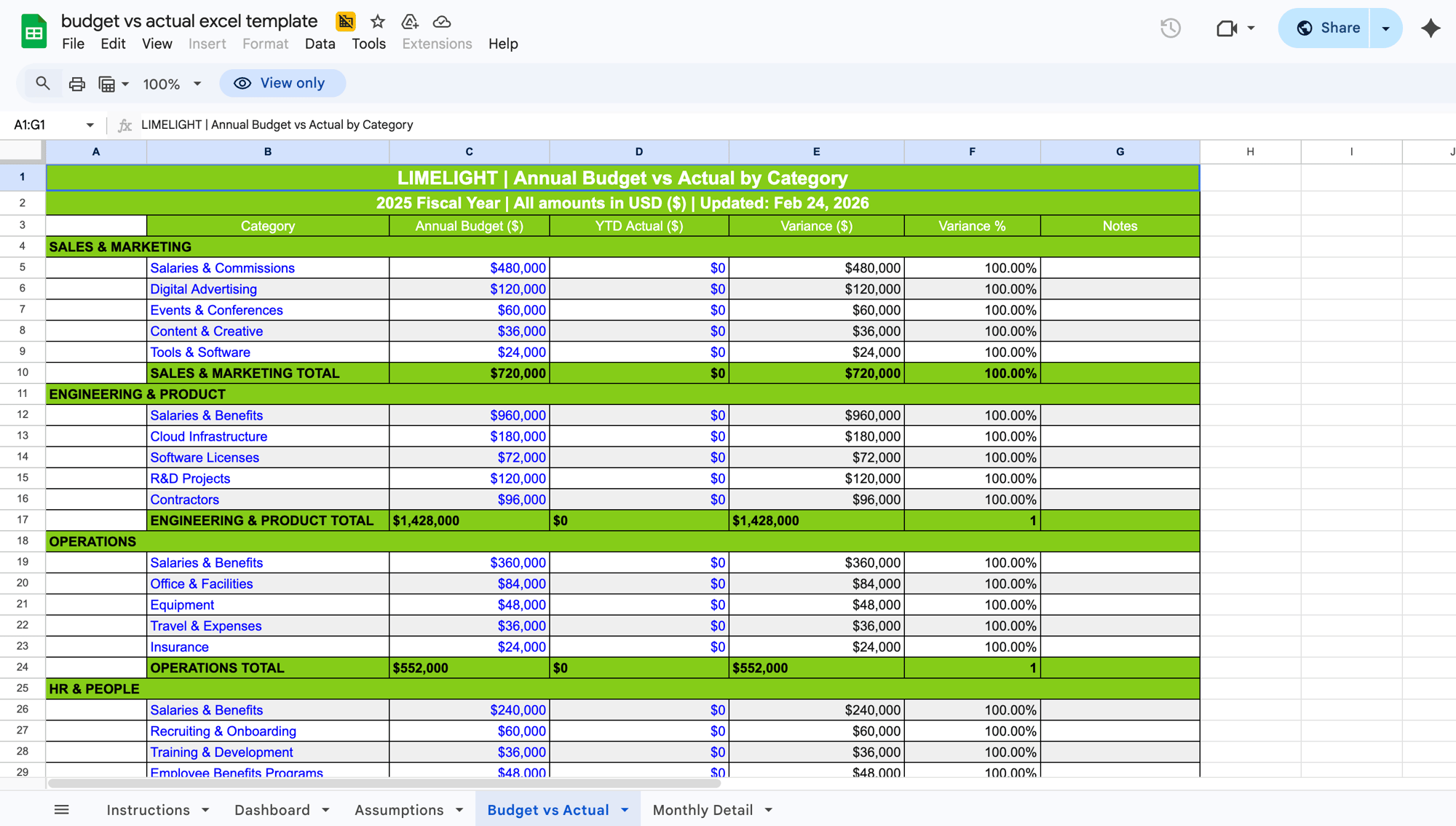Open the Budget vs Actual sheet tab menu

[x=624, y=809]
